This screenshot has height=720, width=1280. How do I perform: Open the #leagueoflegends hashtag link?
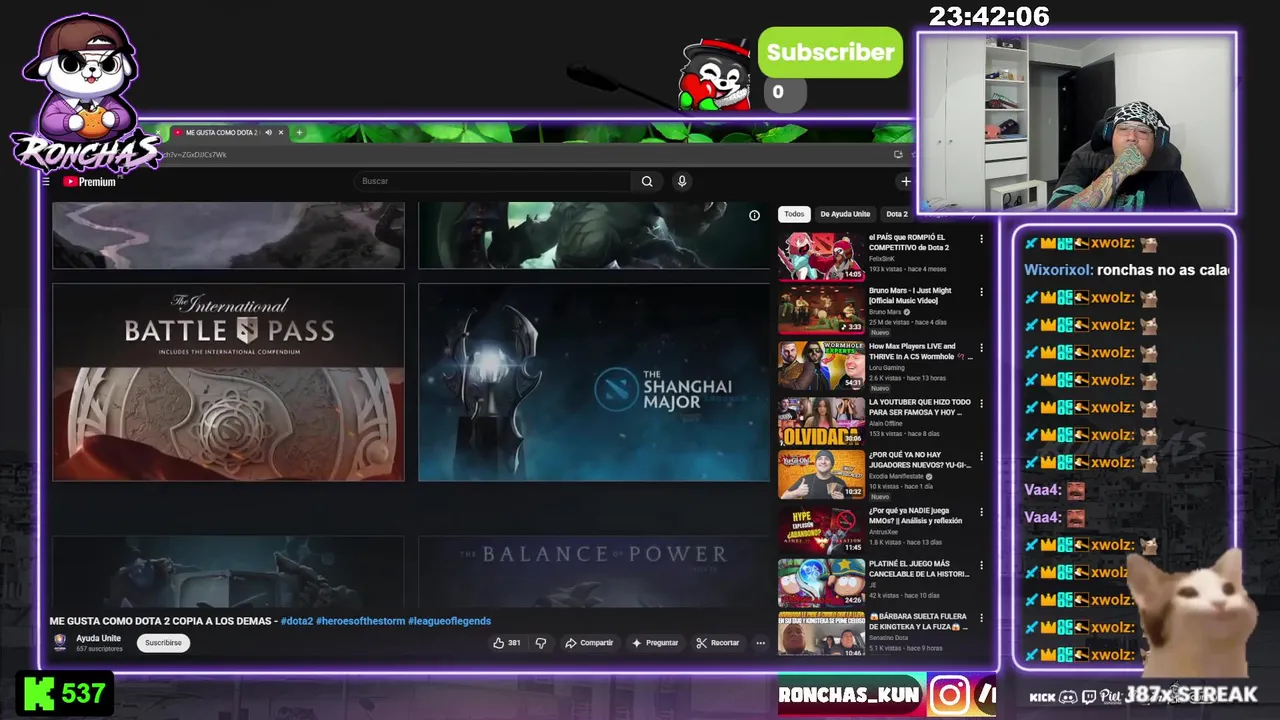(449, 621)
